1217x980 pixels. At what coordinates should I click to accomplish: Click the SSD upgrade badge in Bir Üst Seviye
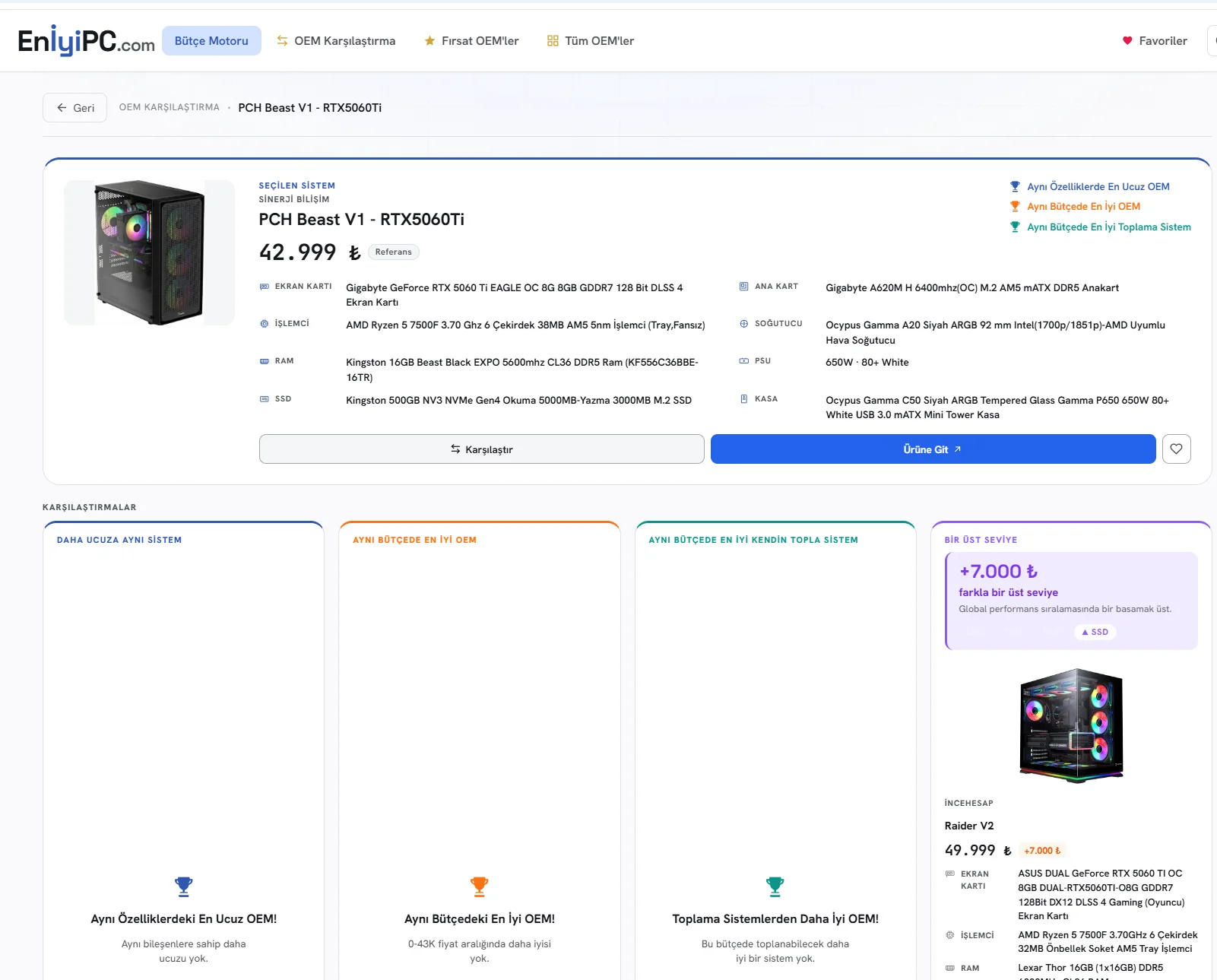(1095, 633)
